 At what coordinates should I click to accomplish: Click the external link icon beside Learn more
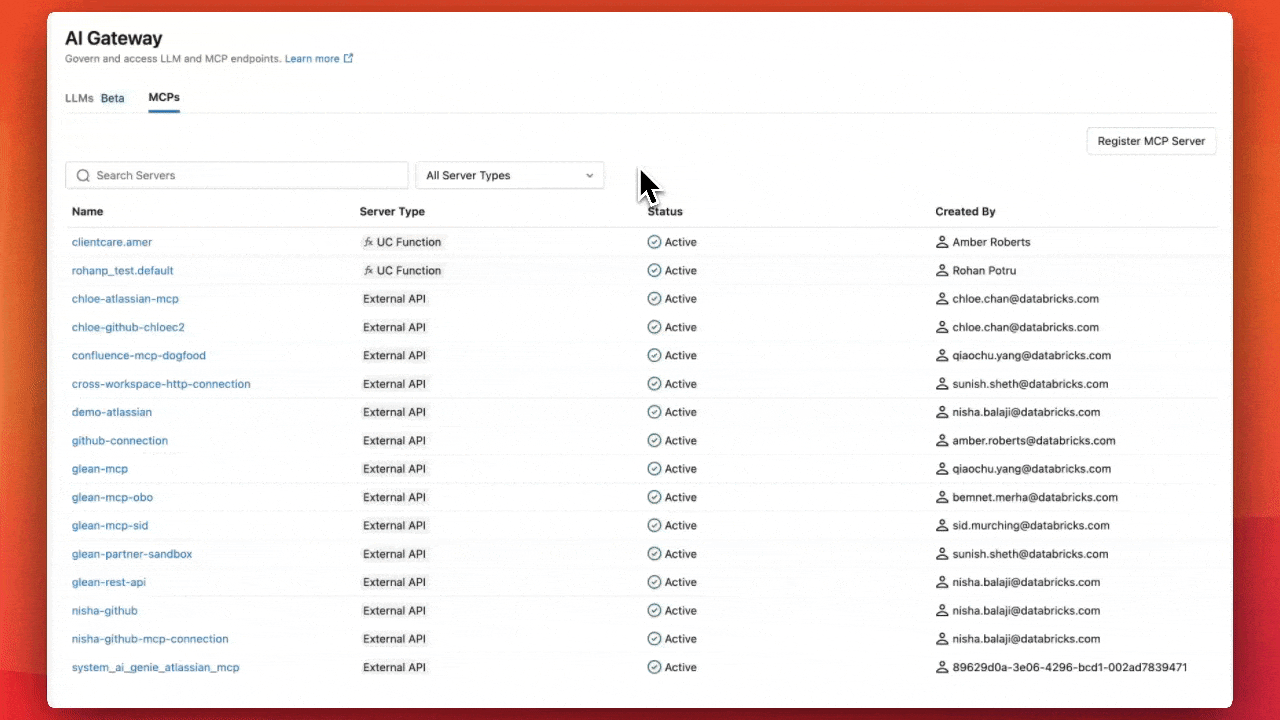(x=348, y=59)
